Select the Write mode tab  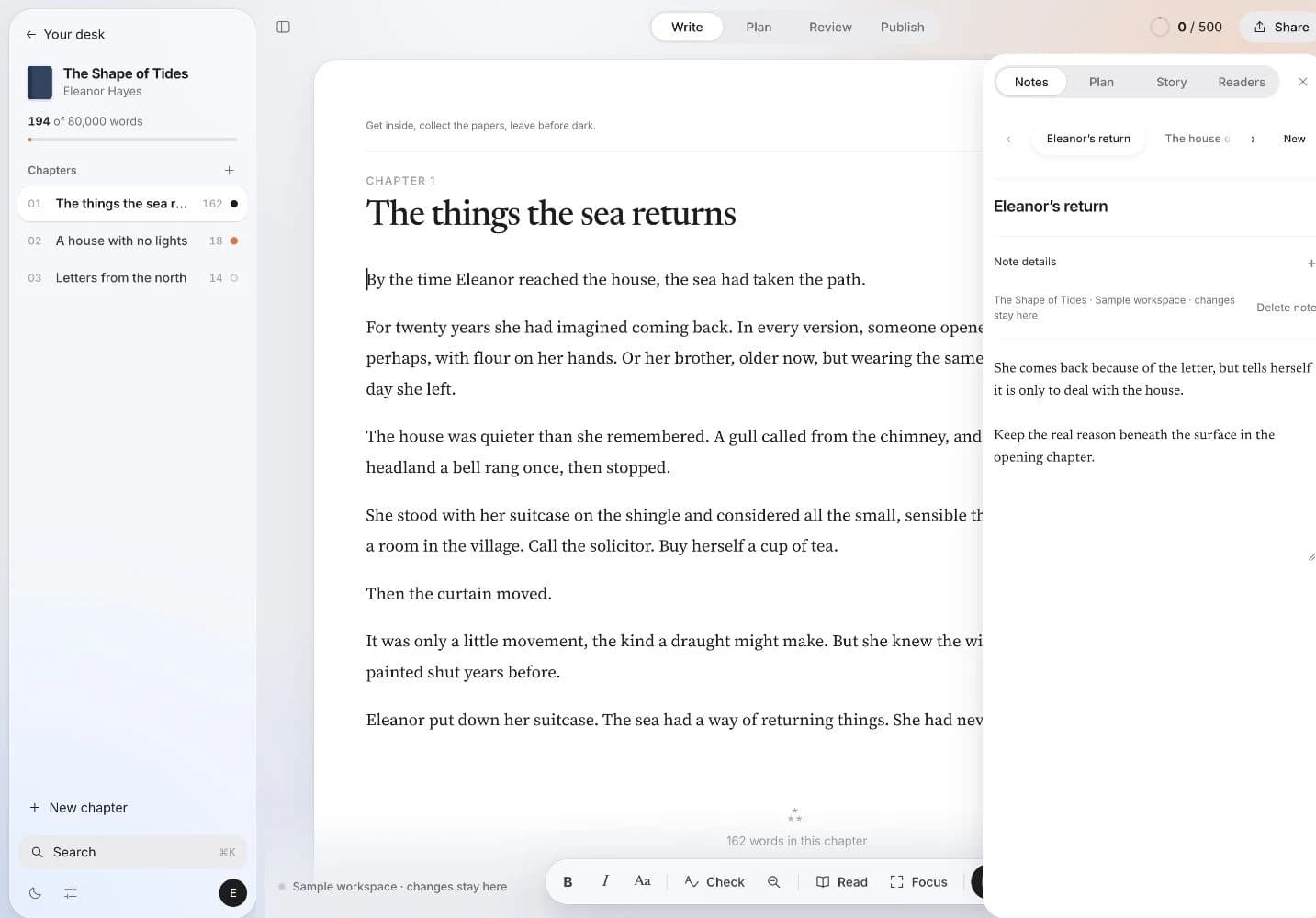(687, 27)
